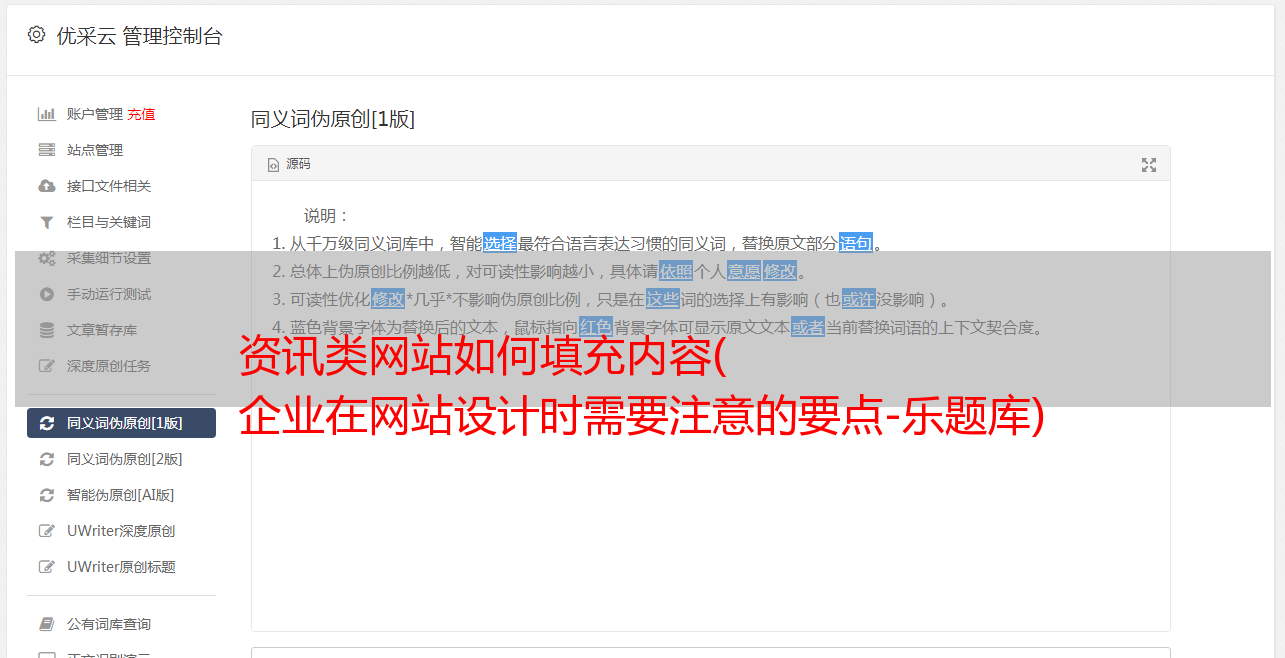The height and width of the screenshot is (658, 1285).
Task: Open 深度原创任务 sidebar entry
Action: click(121, 366)
